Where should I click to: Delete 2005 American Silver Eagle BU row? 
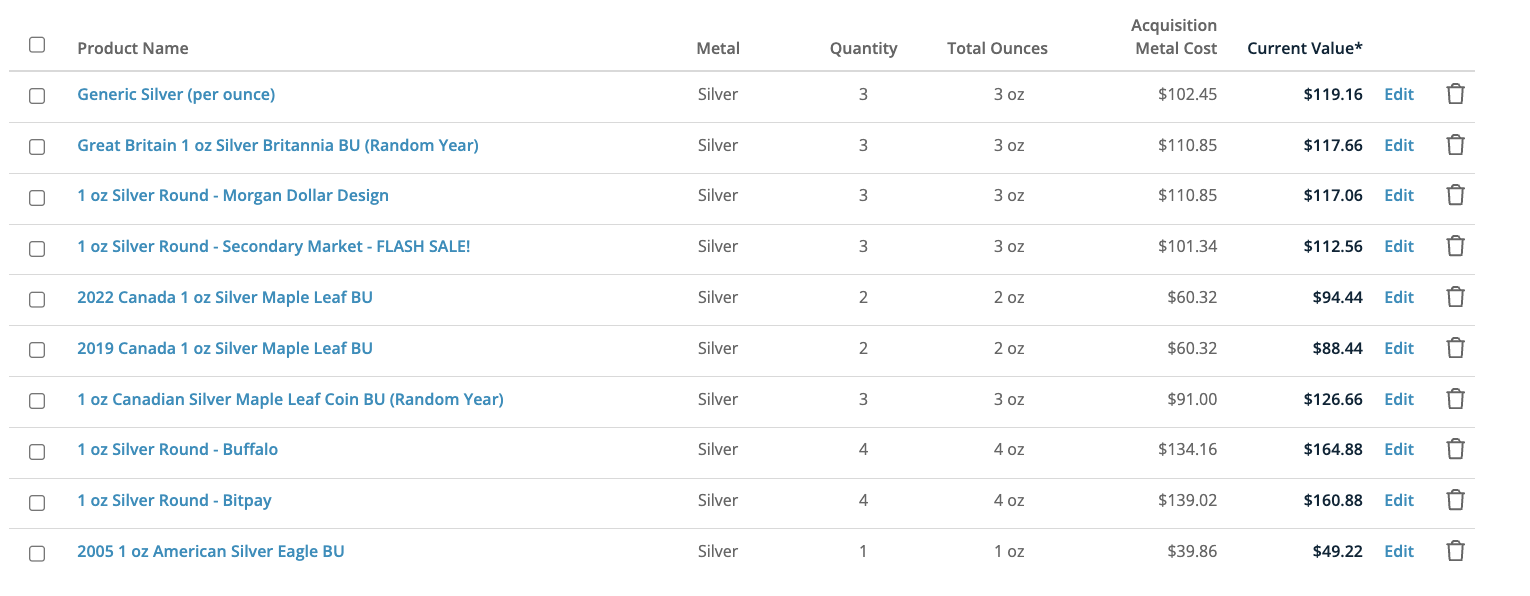click(1456, 551)
